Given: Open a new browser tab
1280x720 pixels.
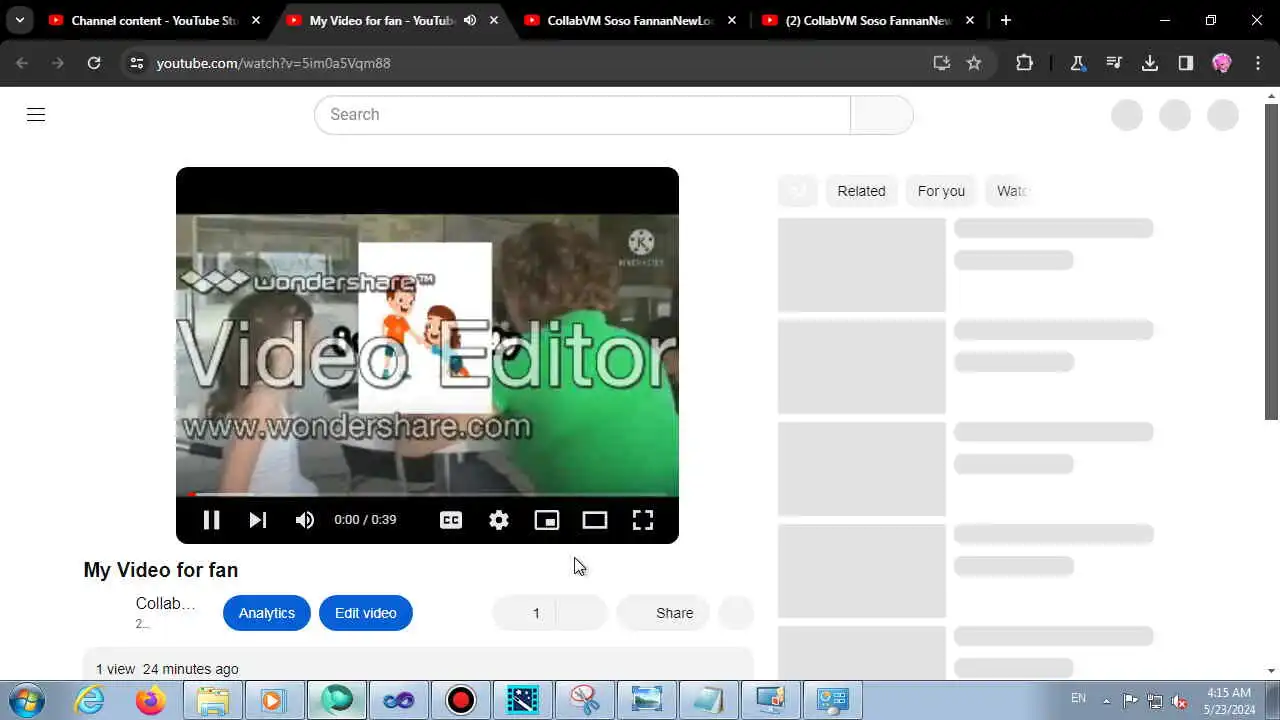Looking at the screenshot, I should 1006,20.
